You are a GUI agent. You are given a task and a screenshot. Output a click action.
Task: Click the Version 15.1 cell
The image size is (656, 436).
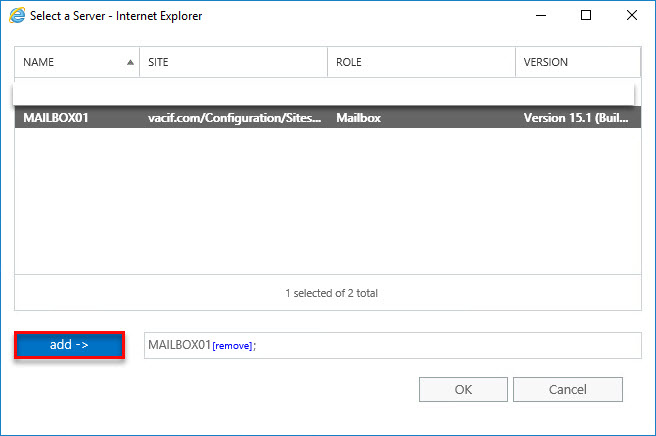[x=576, y=118]
